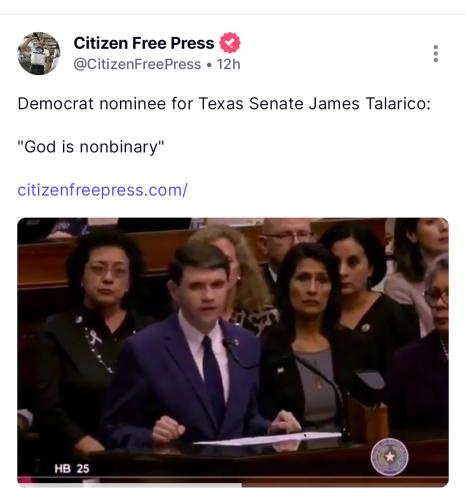Screen dimensions: 466x500
Task: Click the pink played portion of progress bar
Action: point(26,482)
